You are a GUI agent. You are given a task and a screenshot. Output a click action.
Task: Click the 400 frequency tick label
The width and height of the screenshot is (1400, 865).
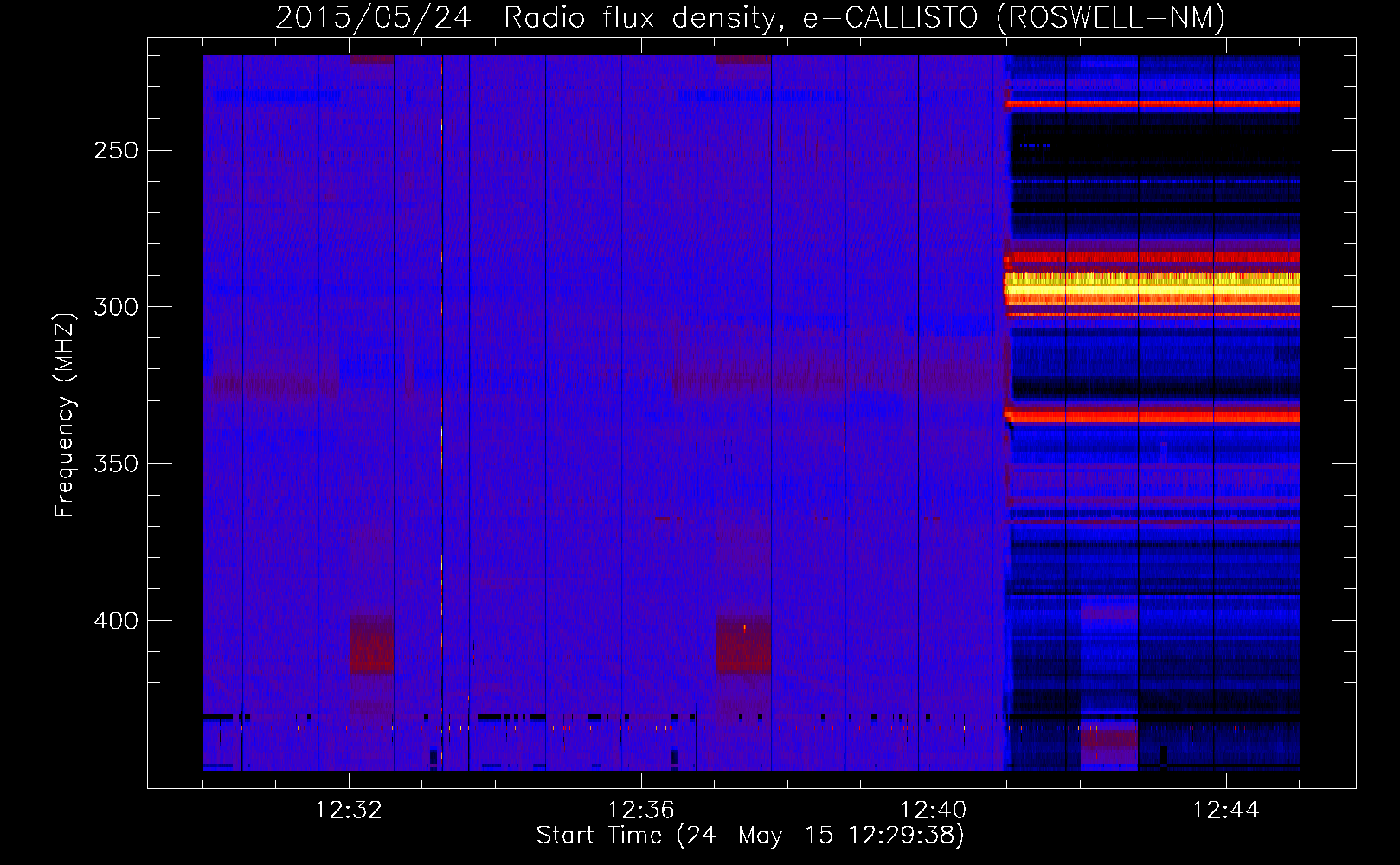(116, 621)
